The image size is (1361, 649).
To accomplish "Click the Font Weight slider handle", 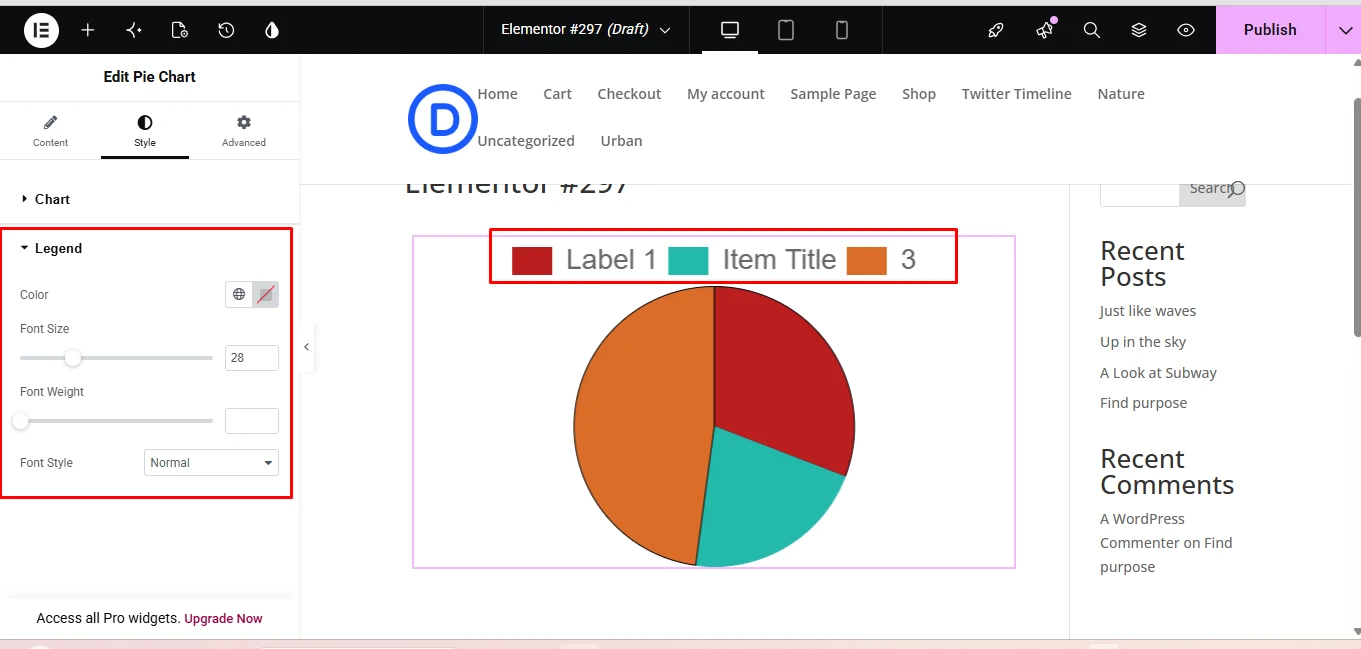I will click(x=20, y=421).
